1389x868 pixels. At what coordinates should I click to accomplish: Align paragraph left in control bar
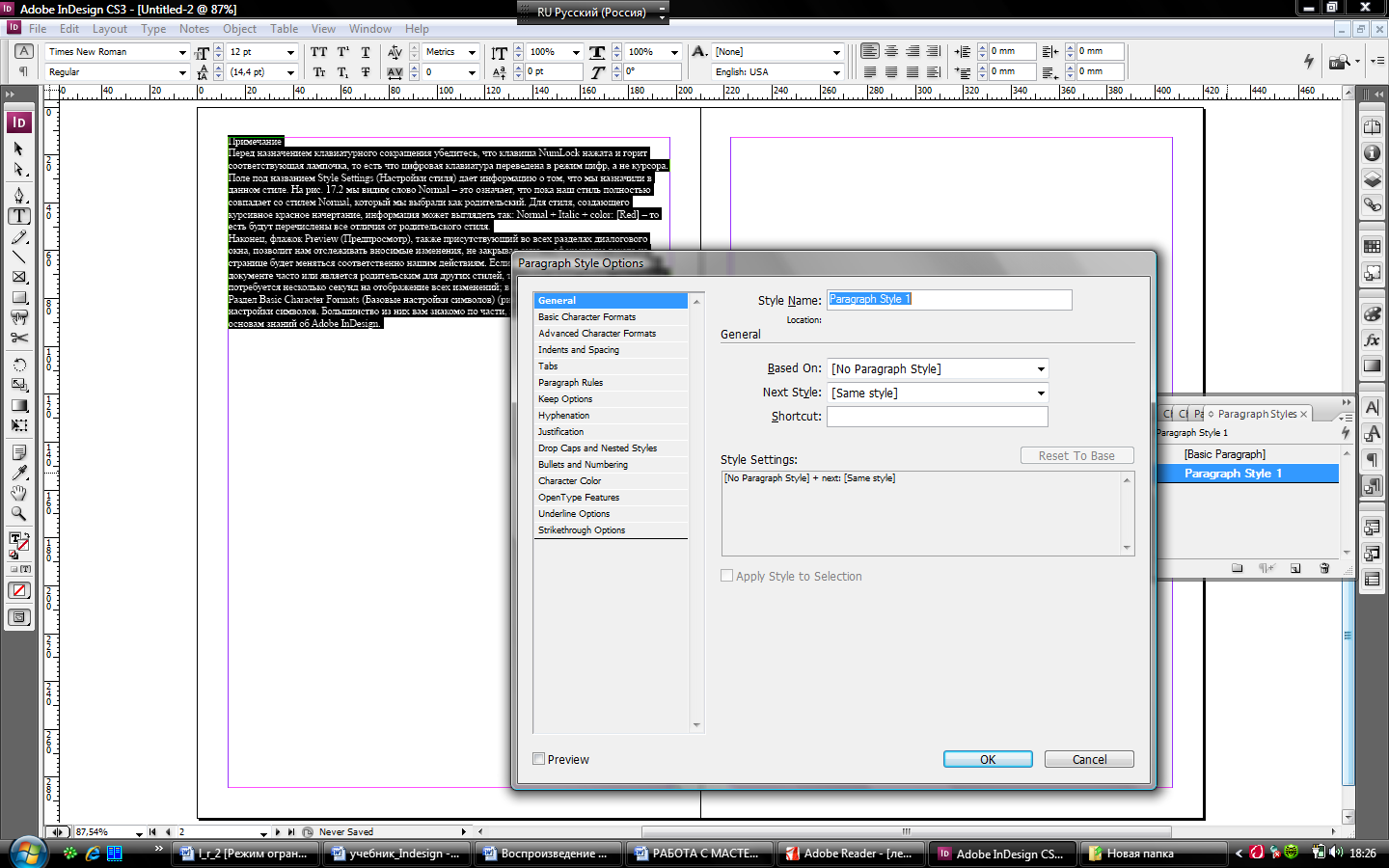point(870,51)
